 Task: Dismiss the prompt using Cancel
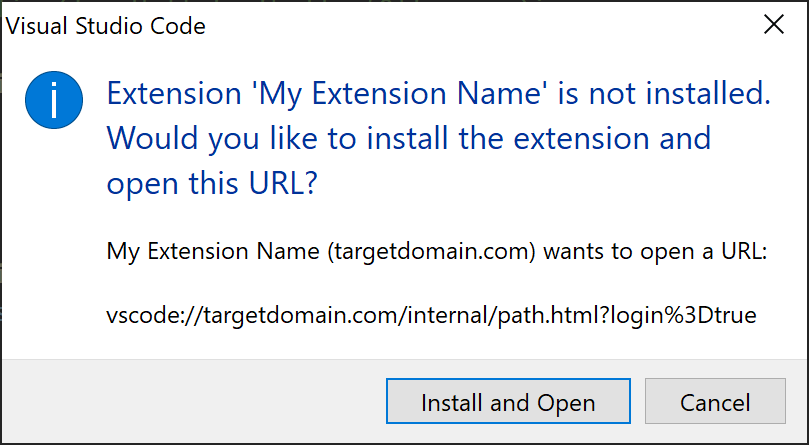point(715,401)
